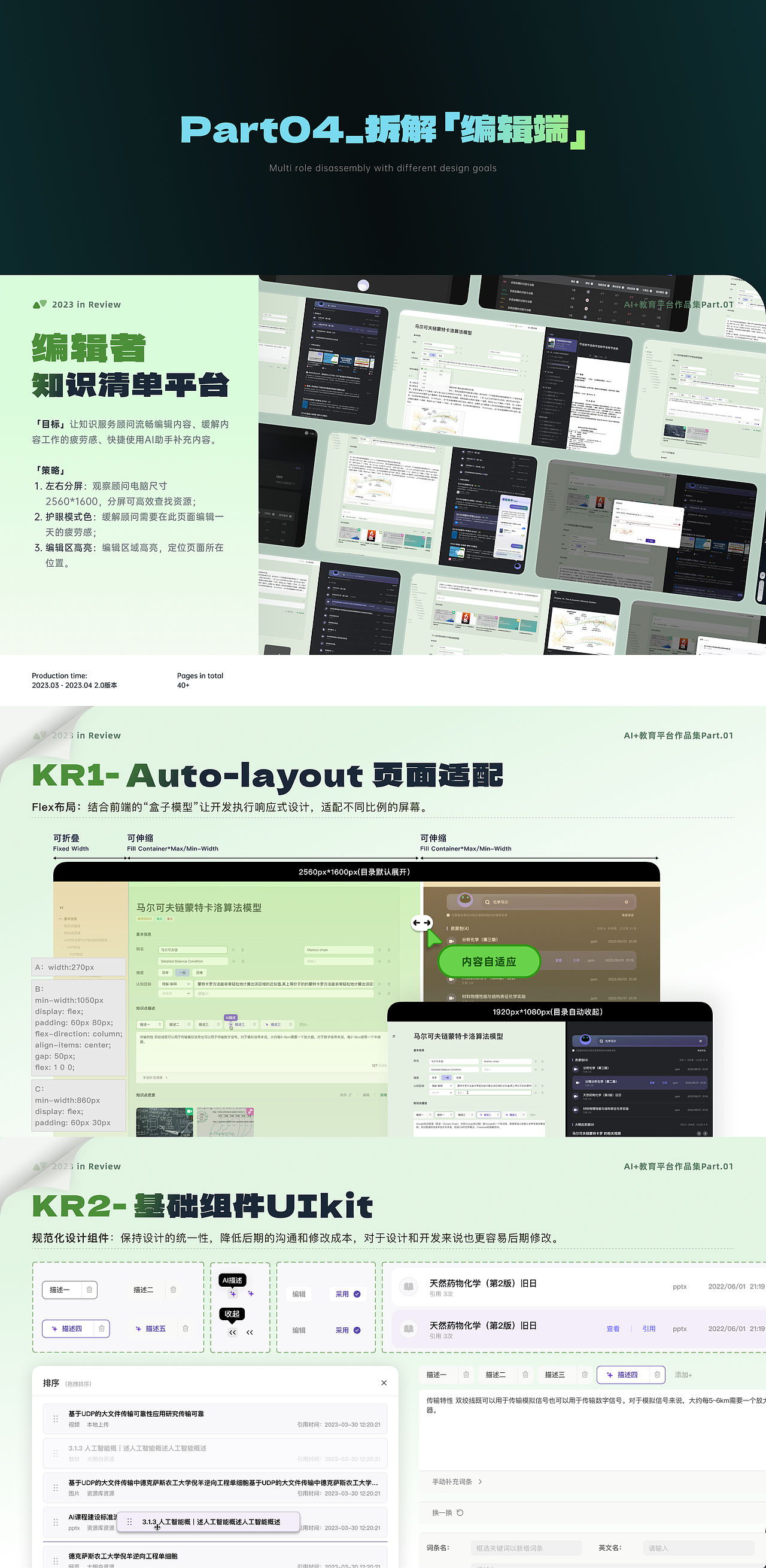
Task: Click trash icon on the 描述三 tab
Action: tap(585, 1375)
